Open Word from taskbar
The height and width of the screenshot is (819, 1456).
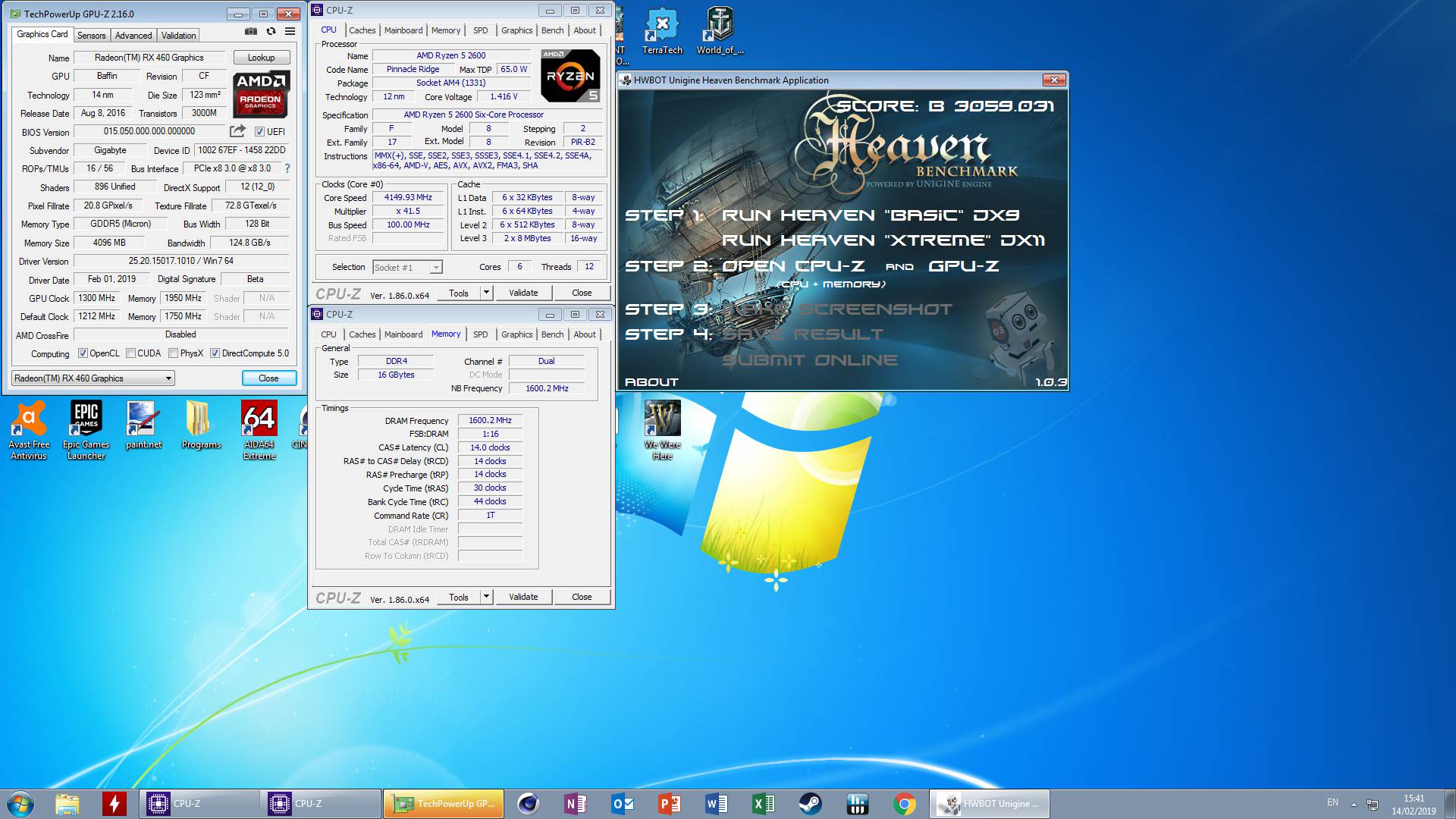(717, 804)
